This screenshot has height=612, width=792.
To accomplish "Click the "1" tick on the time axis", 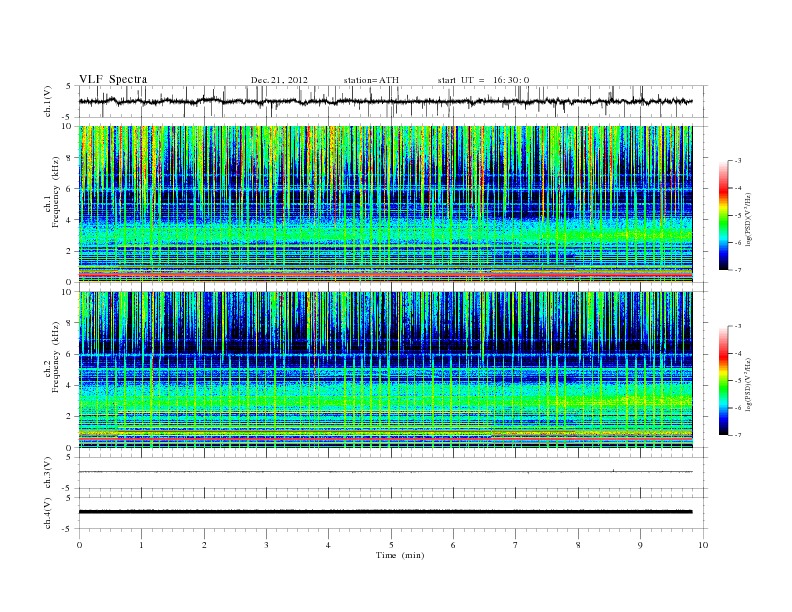I will tap(141, 545).
